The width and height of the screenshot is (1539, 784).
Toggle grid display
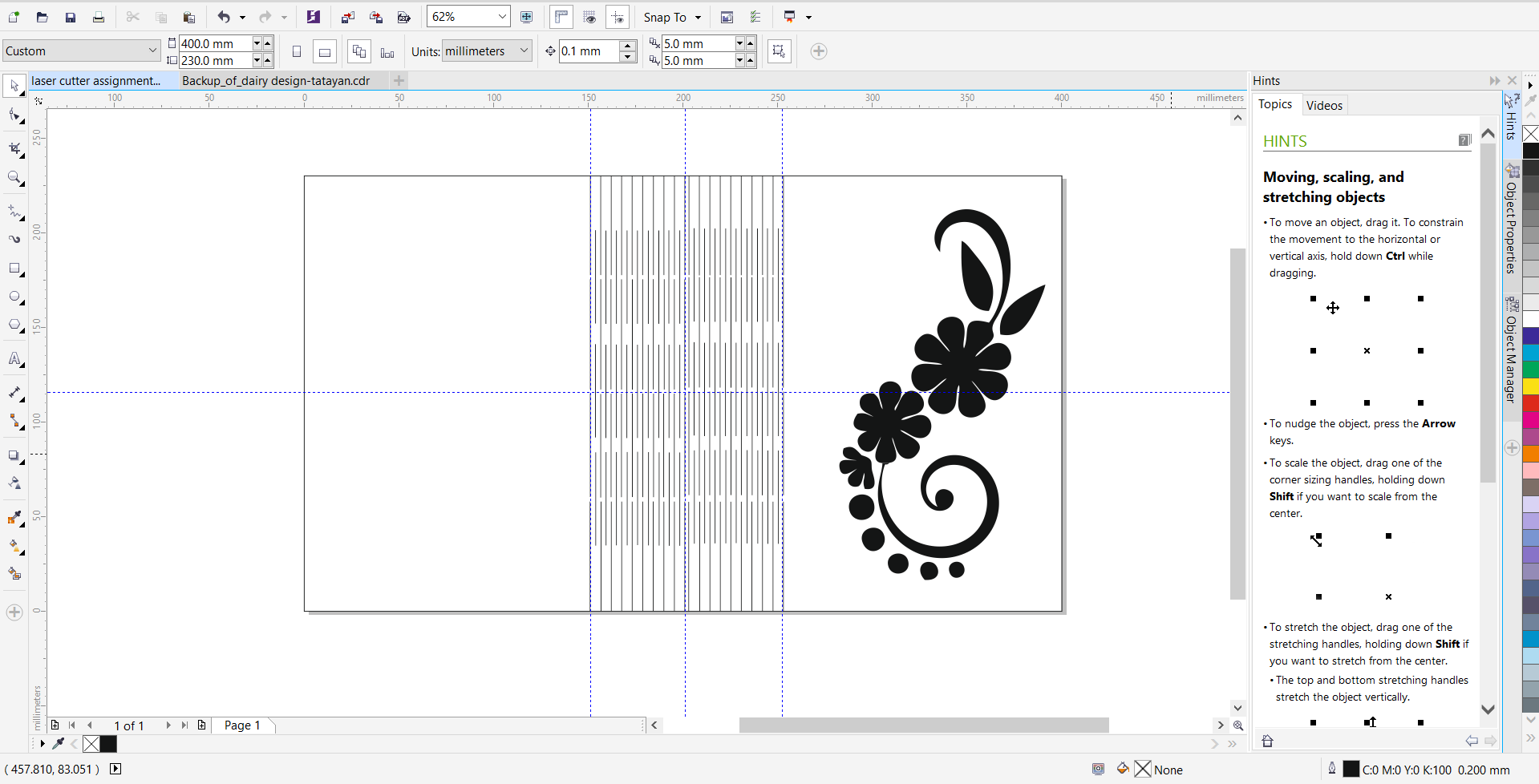click(589, 17)
